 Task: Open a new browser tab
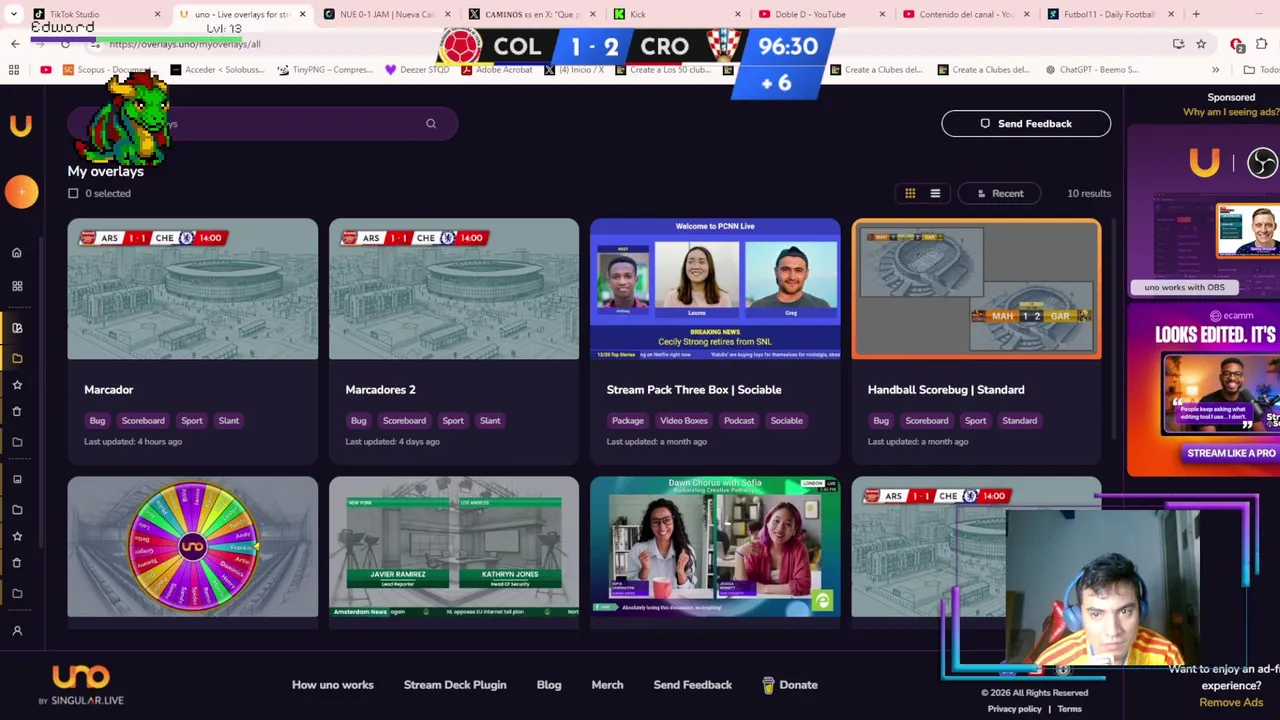[x=1196, y=14]
